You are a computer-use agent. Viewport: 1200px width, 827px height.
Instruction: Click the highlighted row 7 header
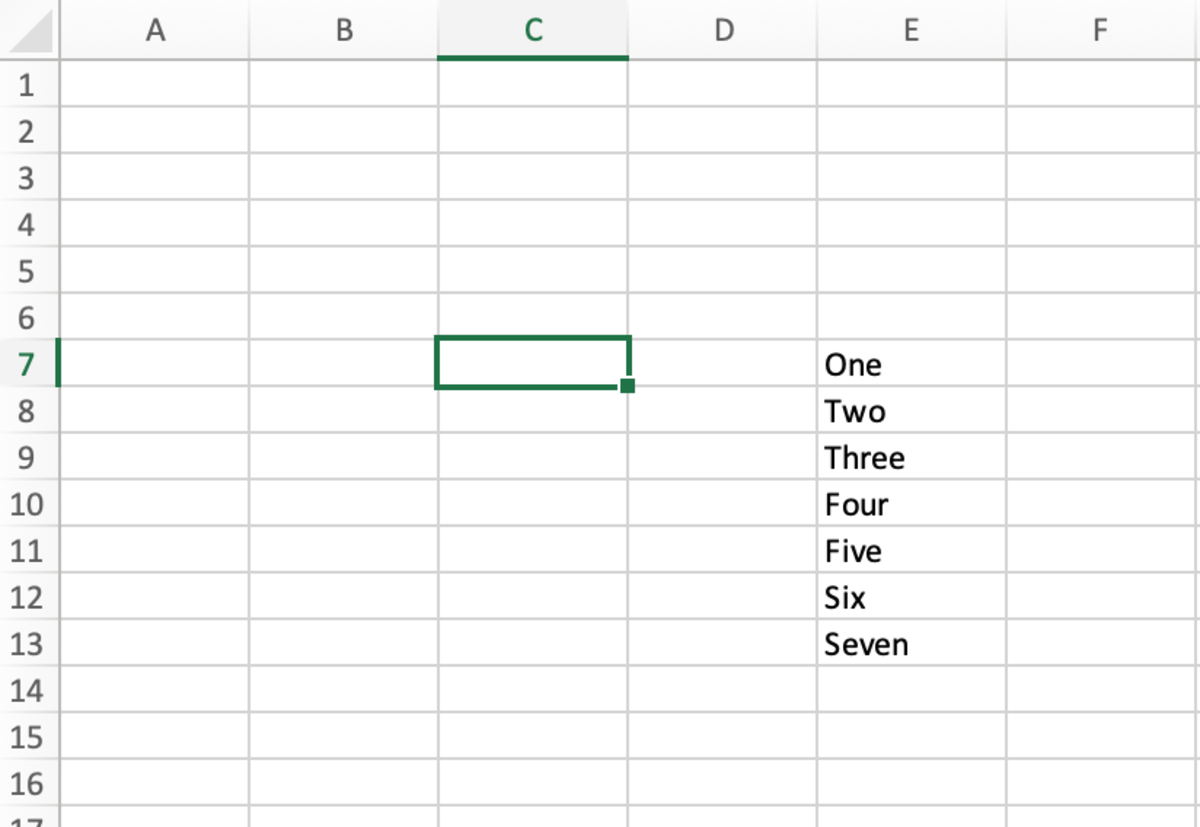(x=27, y=364)
